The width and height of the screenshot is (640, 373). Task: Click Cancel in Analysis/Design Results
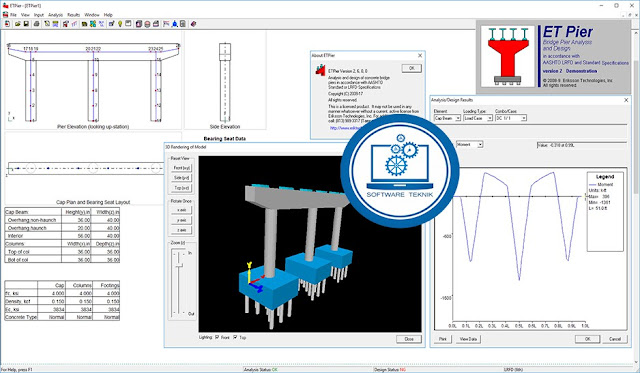[x=615, y=339]
